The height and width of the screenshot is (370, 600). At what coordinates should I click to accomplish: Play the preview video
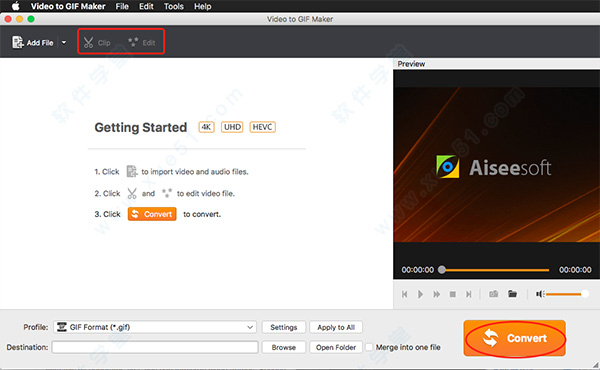[x=420, y=294]
